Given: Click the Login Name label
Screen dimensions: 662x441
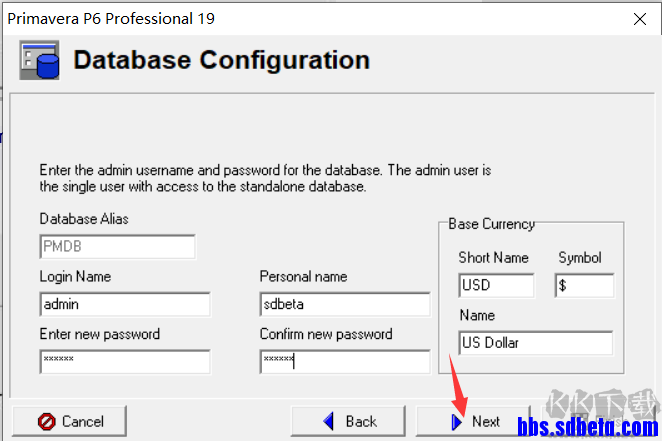Looking at the screenshot, I should [75, 276].
